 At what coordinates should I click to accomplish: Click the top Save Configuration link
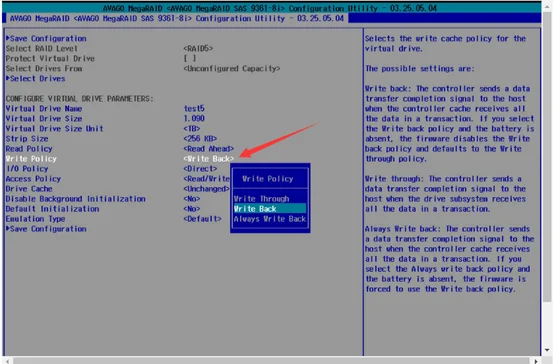point(46,39)
